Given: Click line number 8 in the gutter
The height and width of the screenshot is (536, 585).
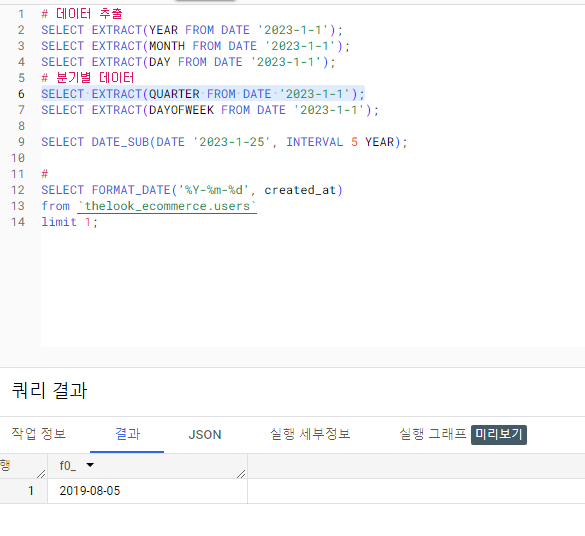Looking at the screenshot, I should (21, 126).
